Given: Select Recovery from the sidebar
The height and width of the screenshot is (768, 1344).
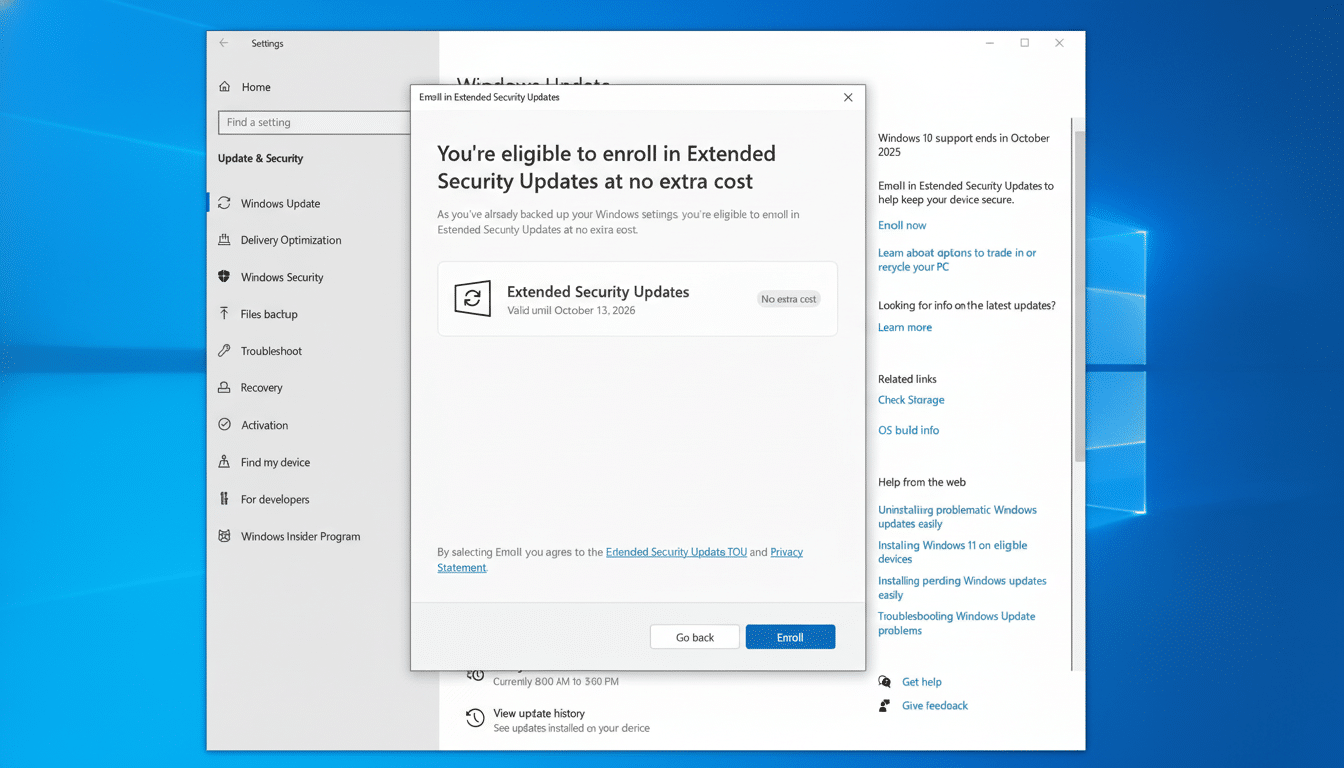Looking at the screenshot, I should (x=266, y=388).
